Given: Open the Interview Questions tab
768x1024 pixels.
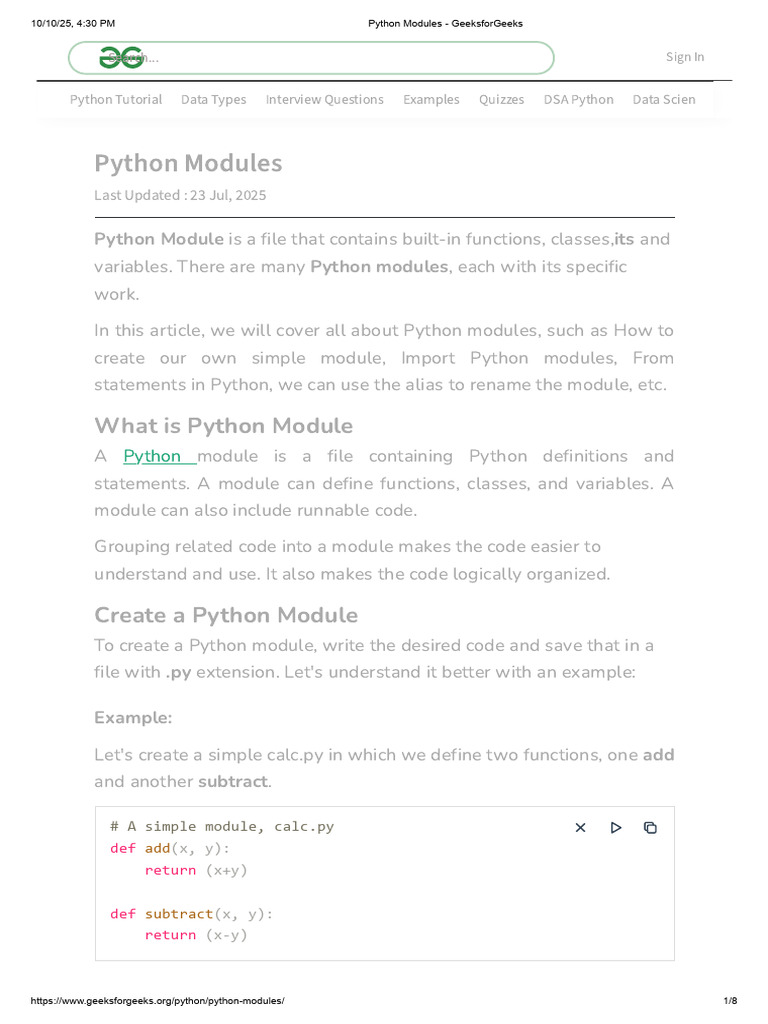Looking at the screenshot, I should click(x=324, y=99).
